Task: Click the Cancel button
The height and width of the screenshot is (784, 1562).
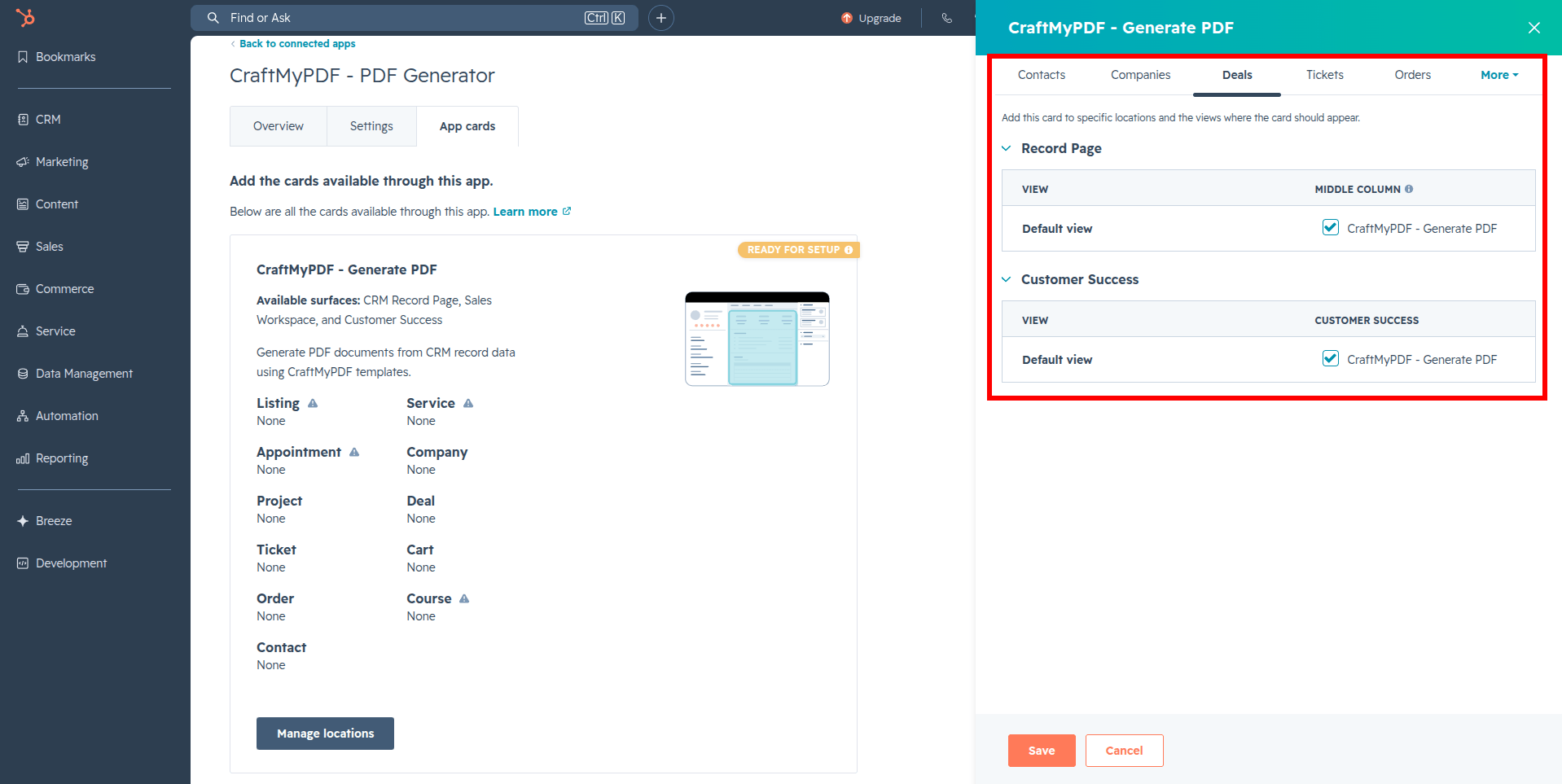Action: tap(1124, 751)
